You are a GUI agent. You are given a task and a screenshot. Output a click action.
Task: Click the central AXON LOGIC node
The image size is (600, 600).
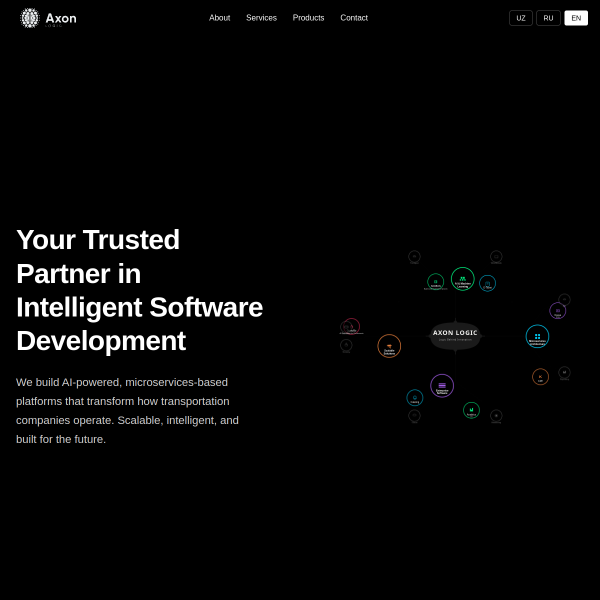pyautogui.click(x=455, y=336)
